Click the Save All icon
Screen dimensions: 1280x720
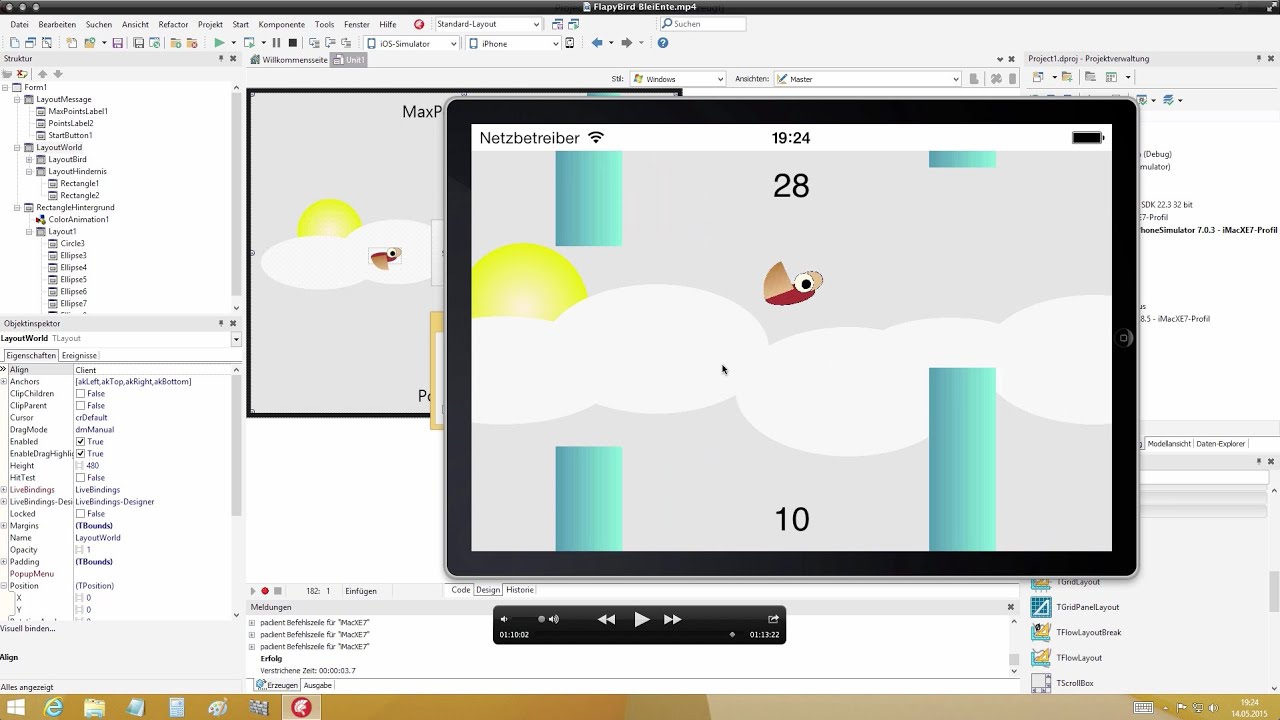tap(138, 43)
